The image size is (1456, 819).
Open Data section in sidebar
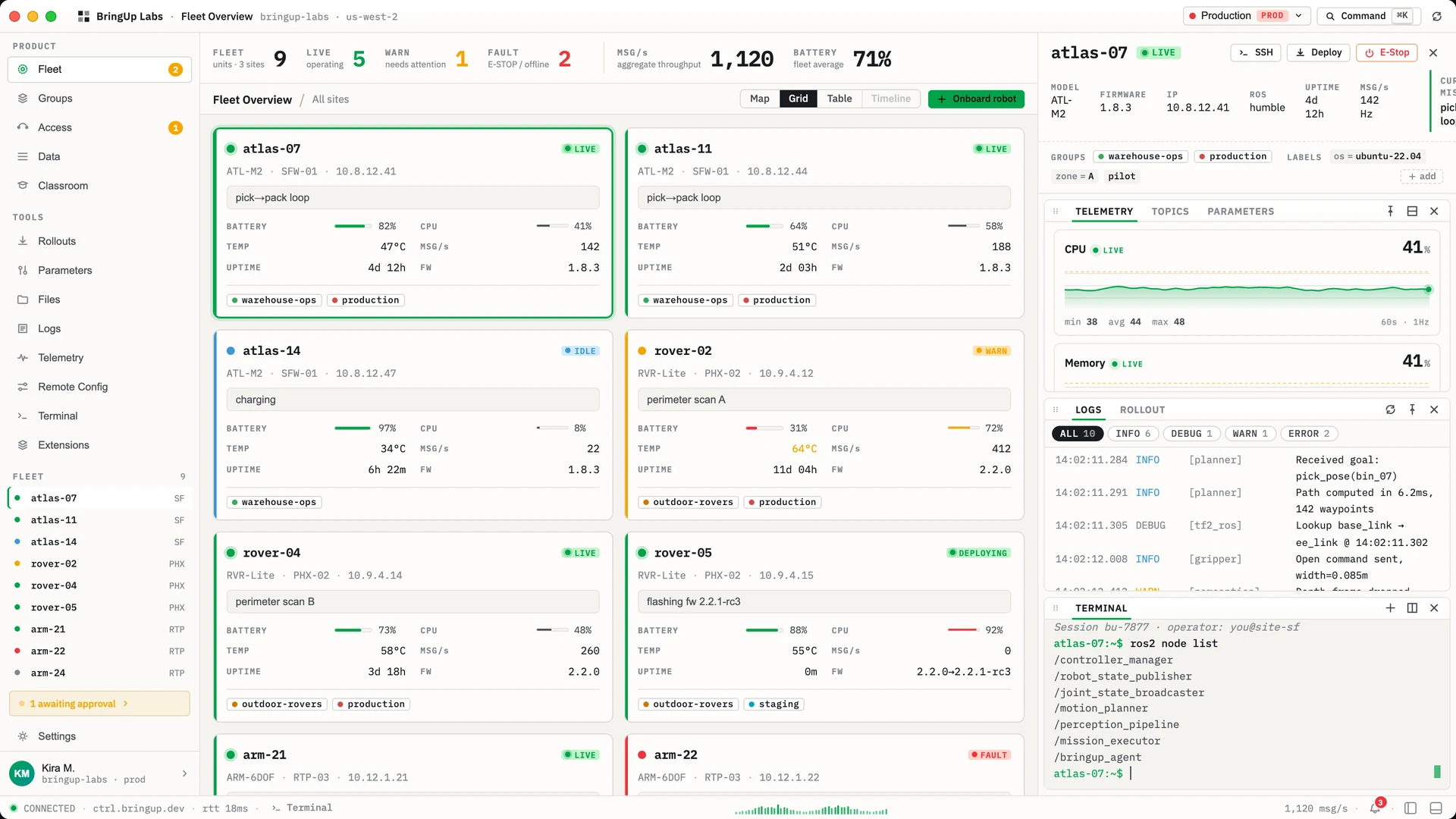pos(99,156)
